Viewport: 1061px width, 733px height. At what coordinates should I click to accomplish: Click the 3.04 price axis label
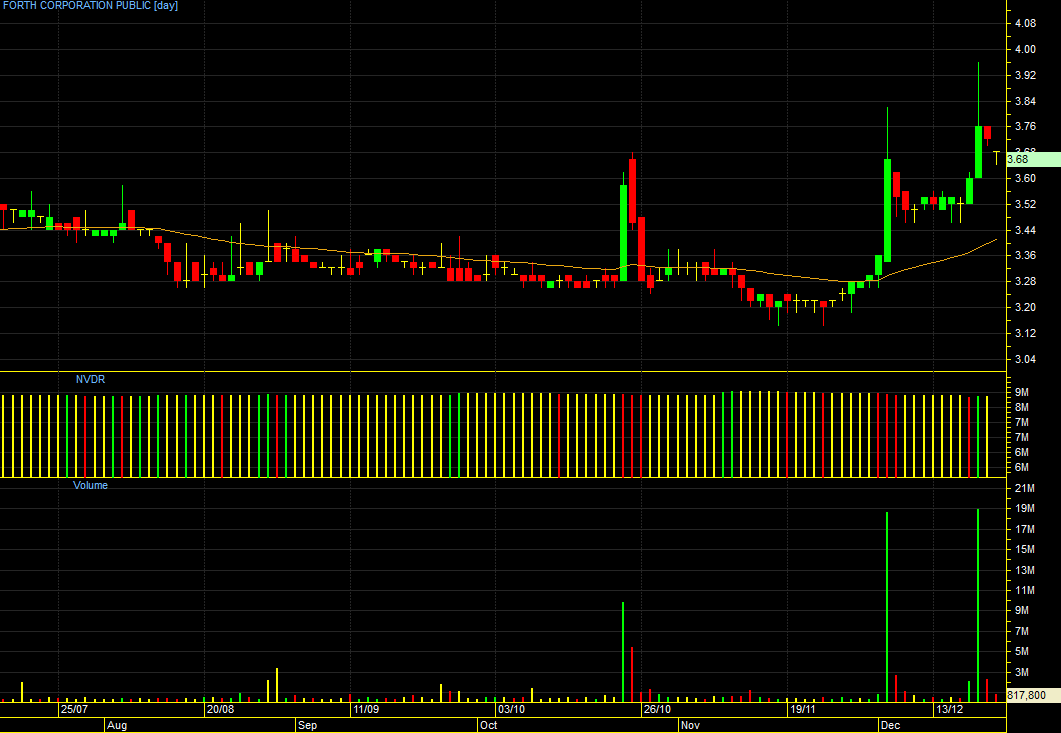1025,359
